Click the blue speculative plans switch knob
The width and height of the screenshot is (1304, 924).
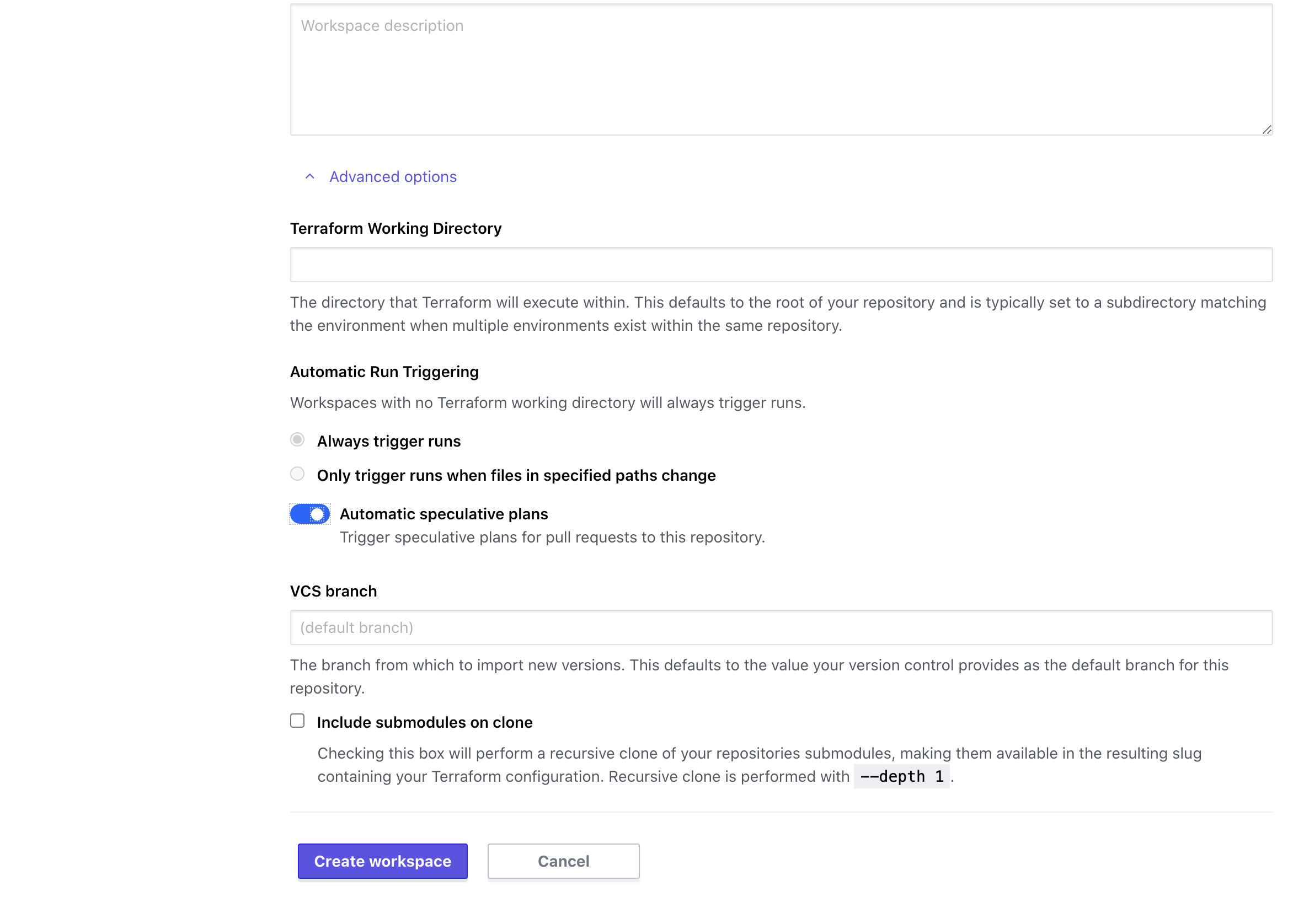318,514
